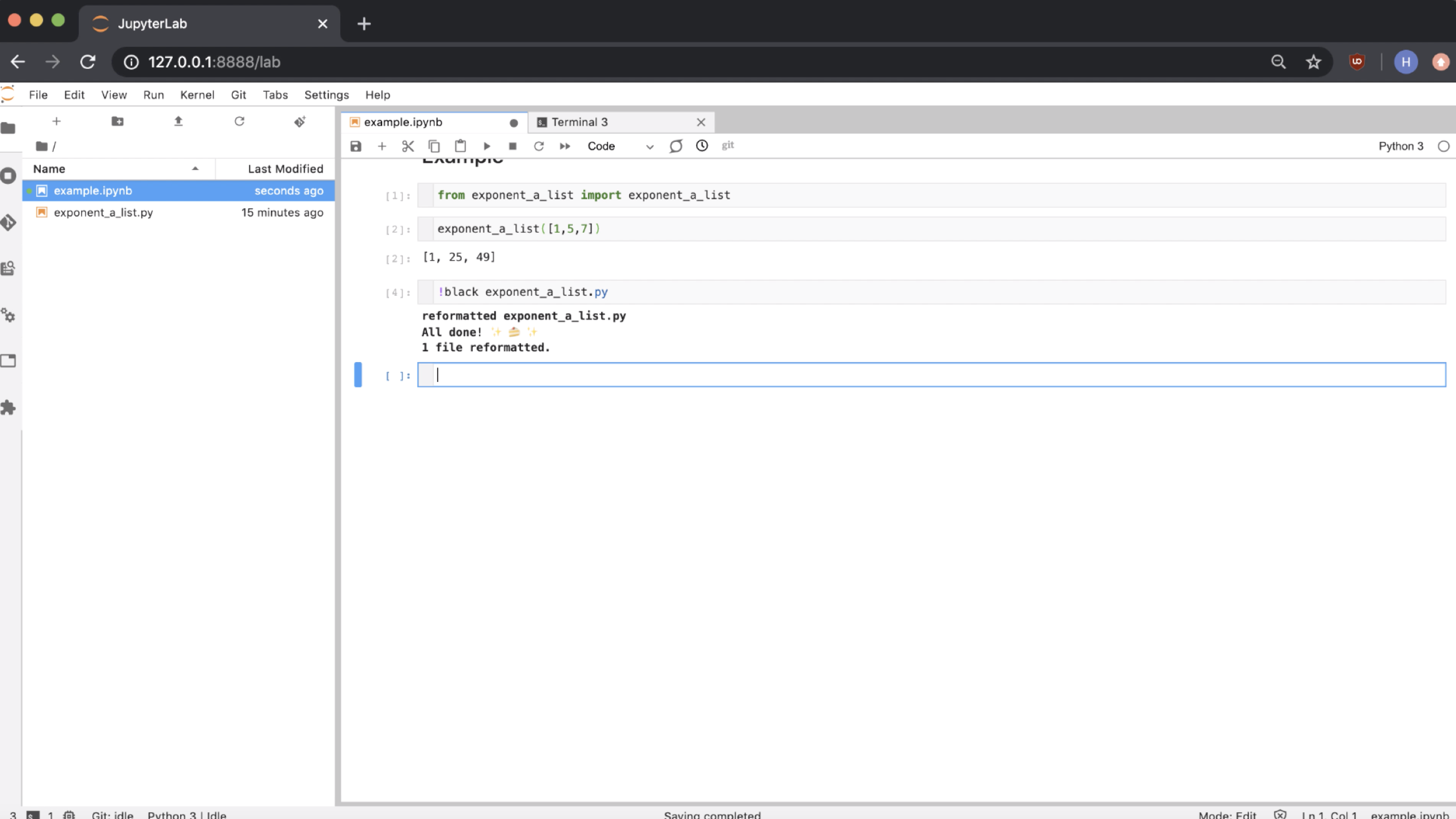
Task: Toggle the running terminals and kernels panel
Action: point(8,176)
